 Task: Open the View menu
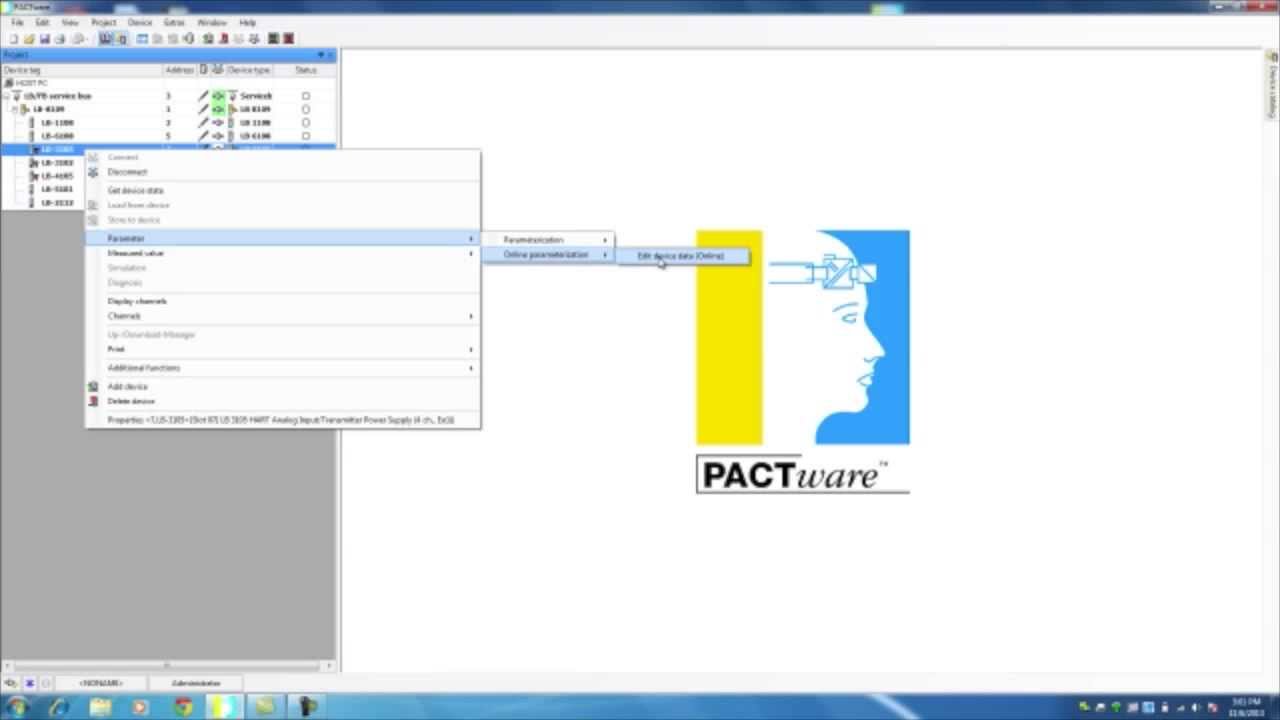pos(70,22)
